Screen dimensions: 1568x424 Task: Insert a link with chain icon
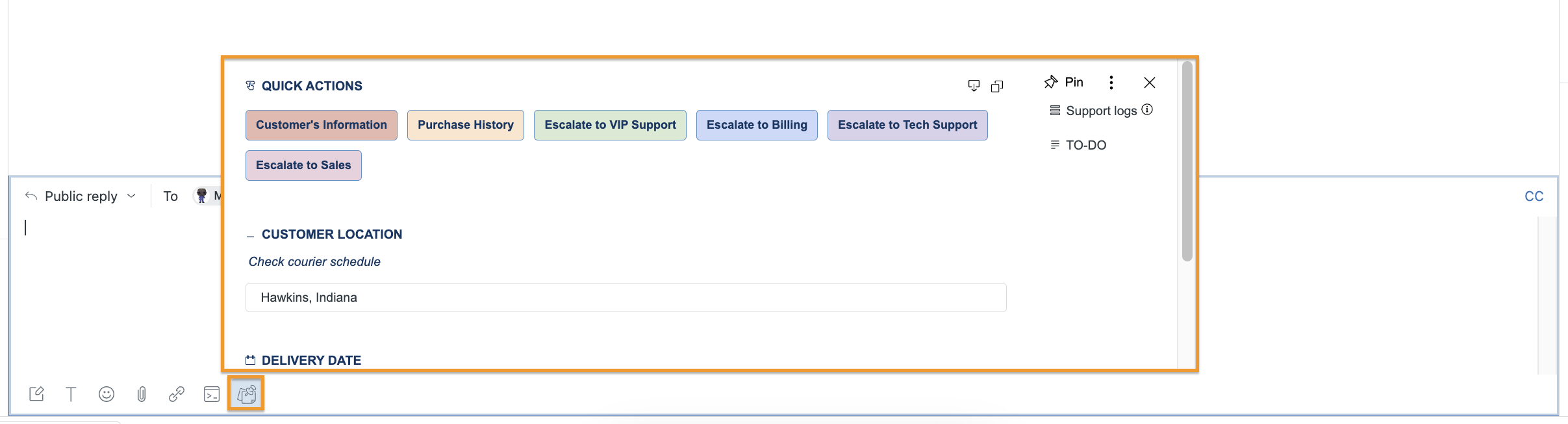(177, 394)
